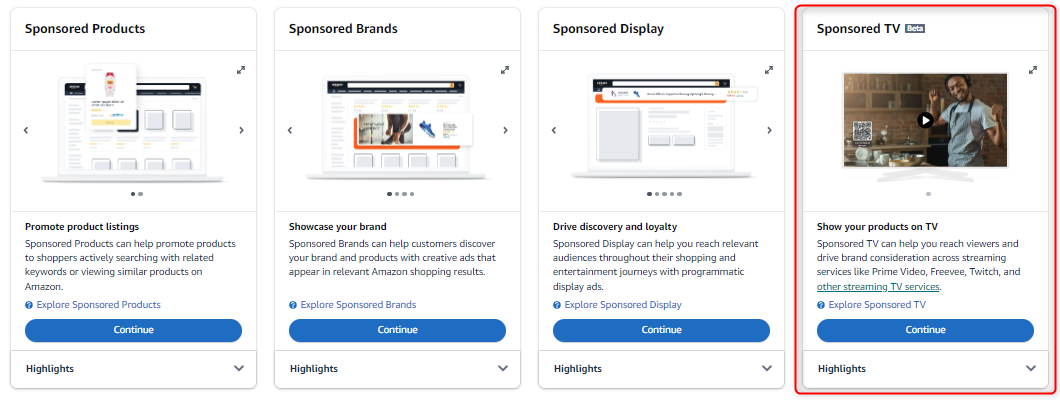Expand the Sponsored Display preview image
Image resolution: width=1060 pixels, height=400 pixels.
(769, 70)
